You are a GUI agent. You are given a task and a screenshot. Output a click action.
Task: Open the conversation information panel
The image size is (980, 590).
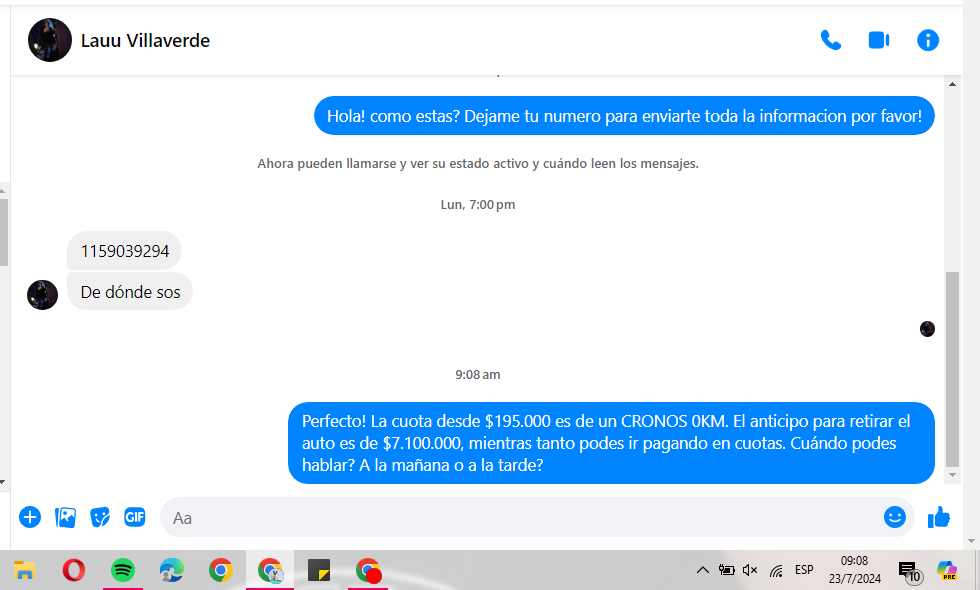(x=928, y=40)
